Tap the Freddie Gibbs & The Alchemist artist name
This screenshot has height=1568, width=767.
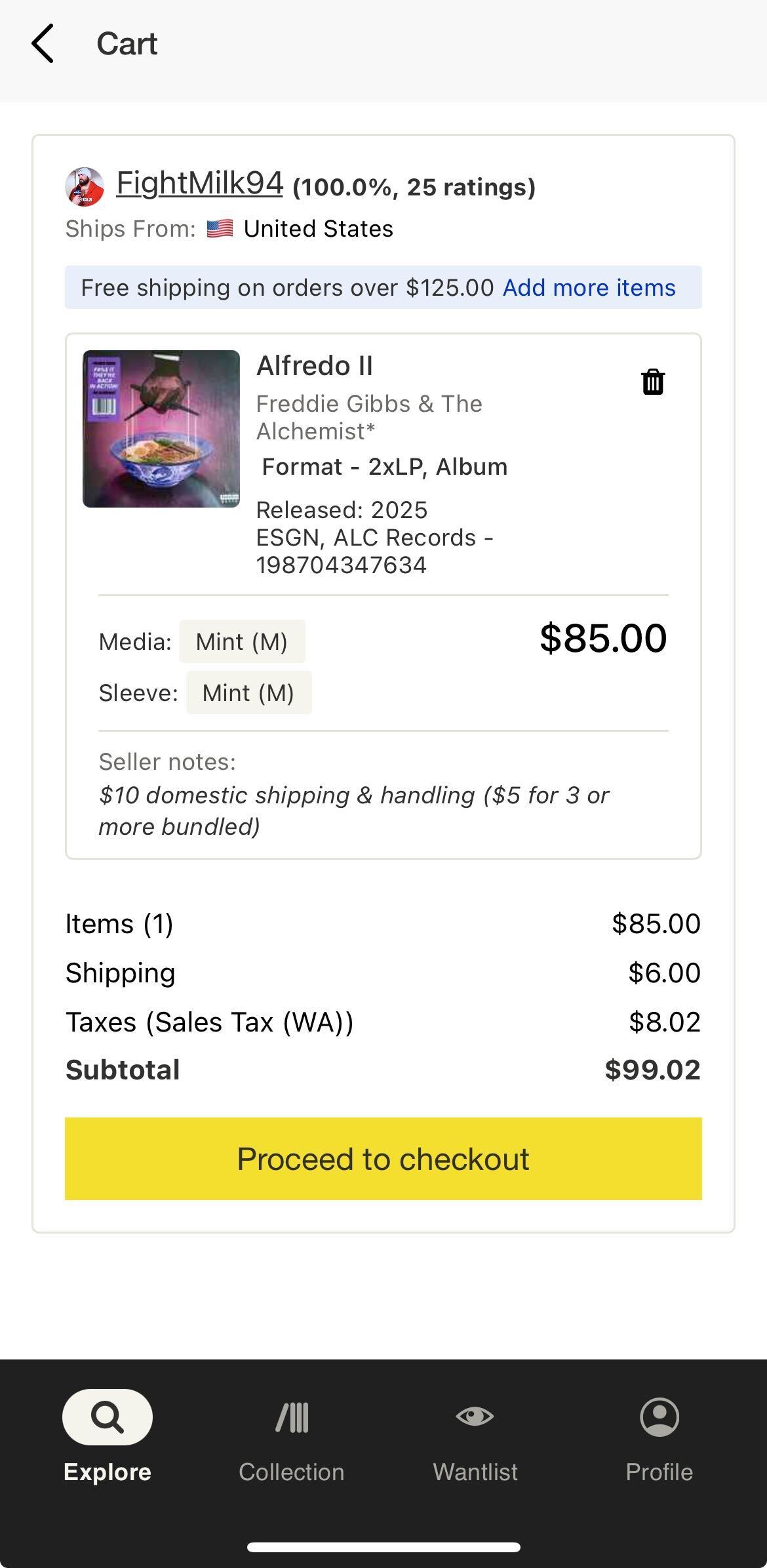pyautogui.click(x=369, y=417)
